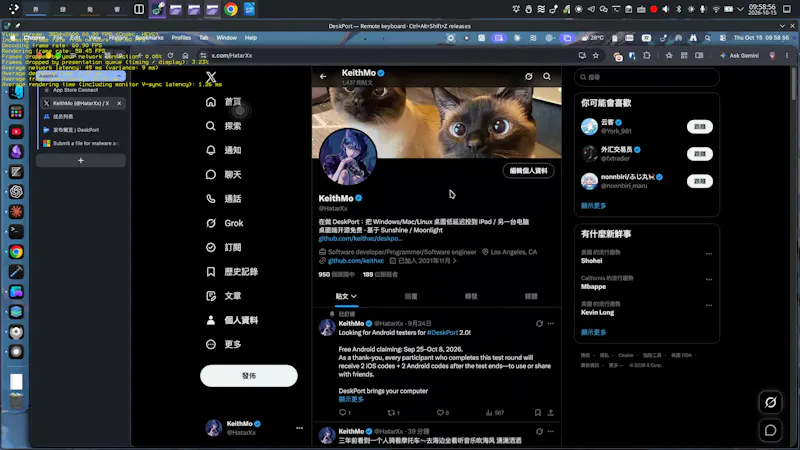Follow 外汇交易员 suggested account
800x450 pixels.
tap(699, 154)
